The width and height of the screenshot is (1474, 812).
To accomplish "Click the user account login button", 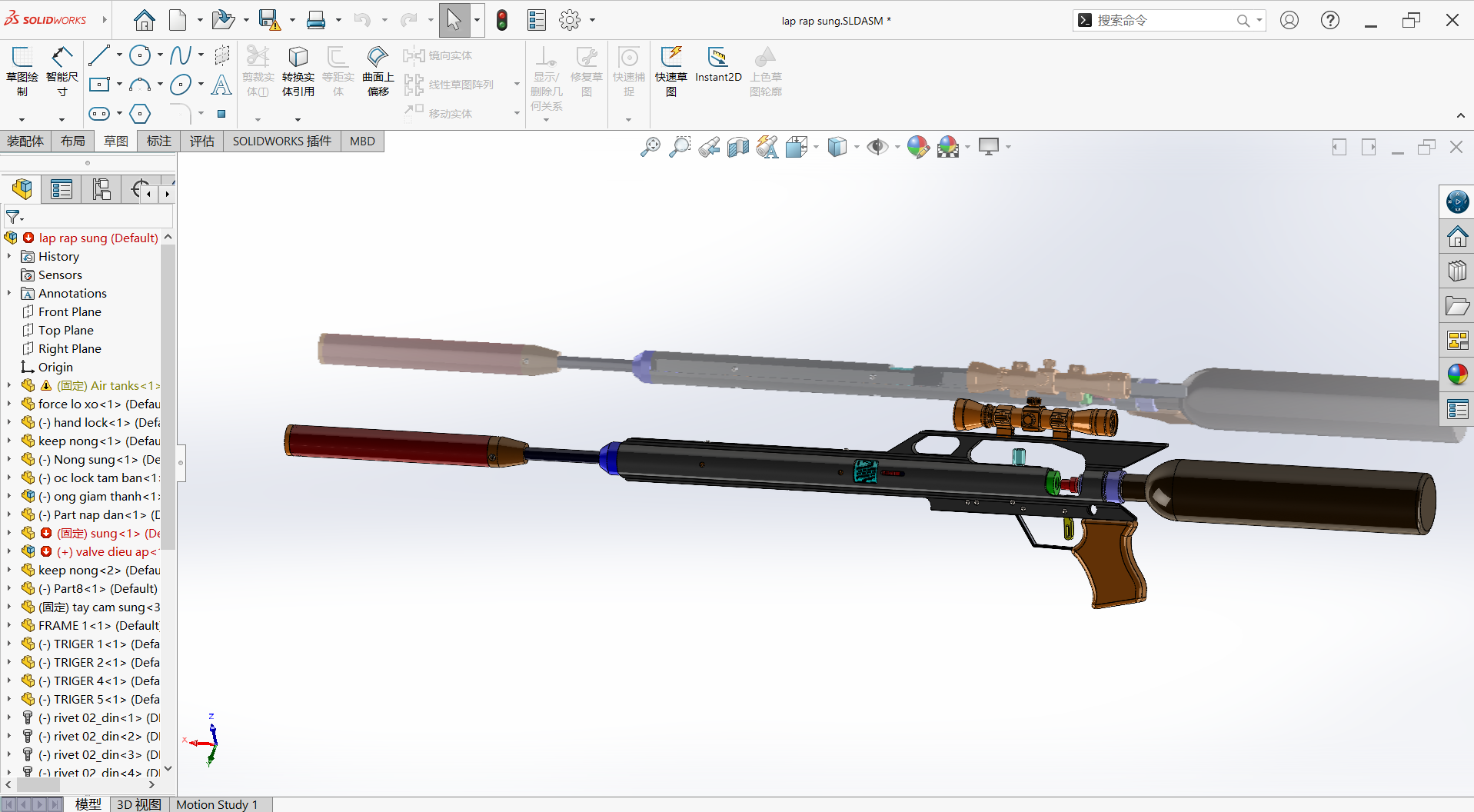I will click(1289, 20).
